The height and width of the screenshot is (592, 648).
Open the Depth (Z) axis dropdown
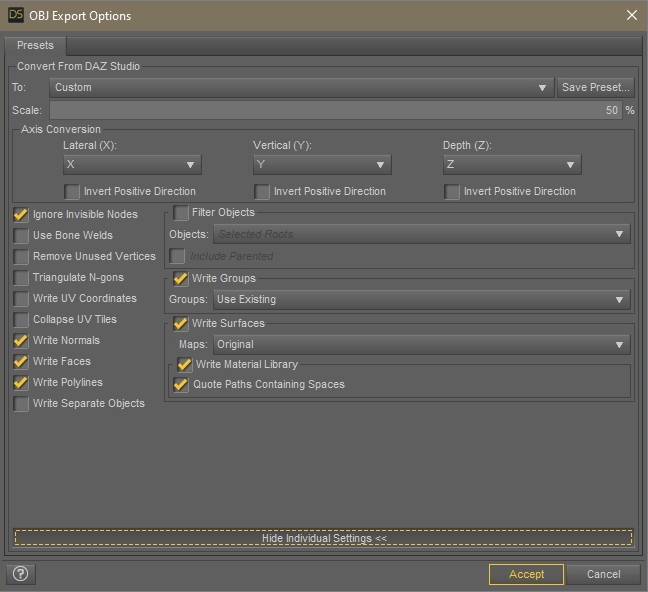[512, 165]
